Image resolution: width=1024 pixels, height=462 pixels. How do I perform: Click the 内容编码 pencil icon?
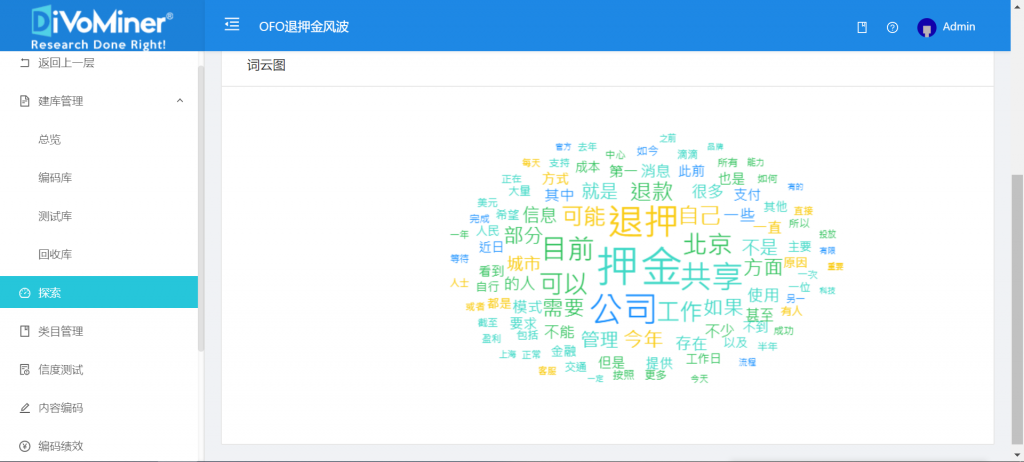(x=25, y=408)
